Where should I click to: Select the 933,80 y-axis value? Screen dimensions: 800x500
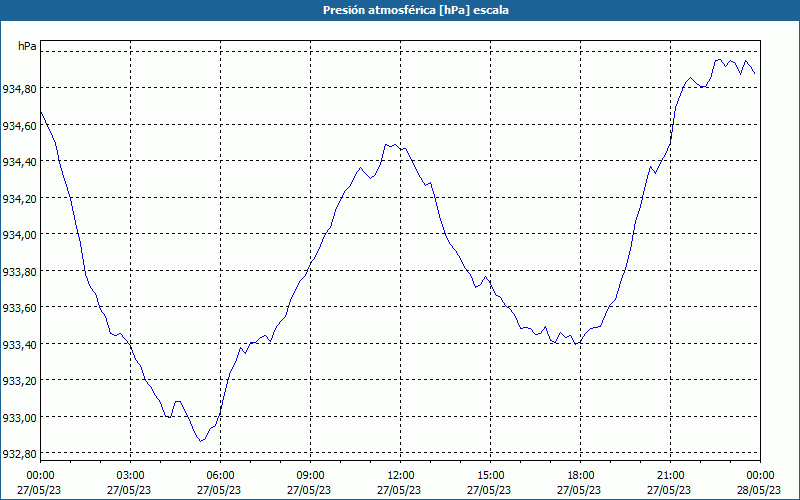[x=19, y=272]
